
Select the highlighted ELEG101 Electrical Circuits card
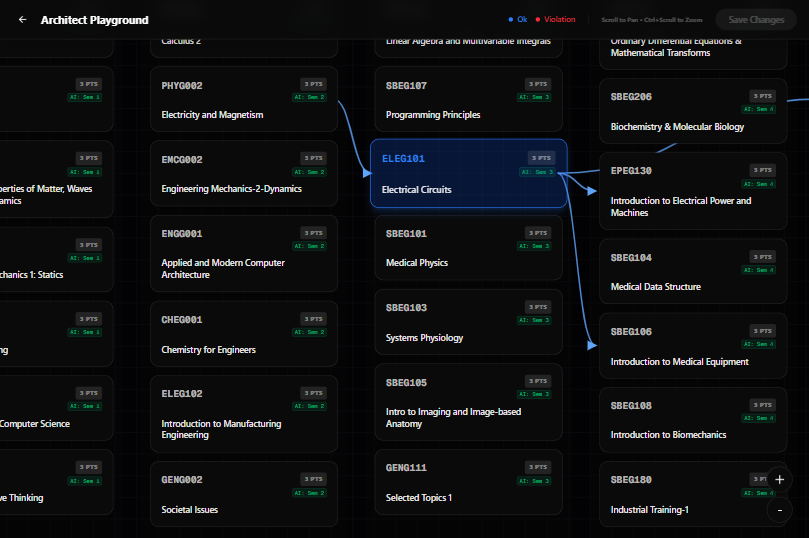[468, 173]
